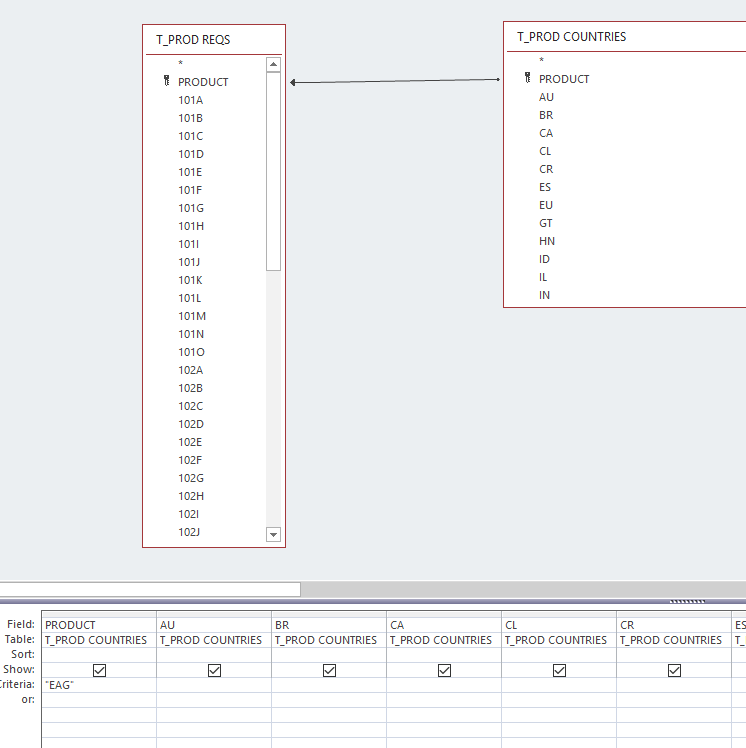
Task: Select field 101M in T_PROD REQS
Action: tap(192, 316)
